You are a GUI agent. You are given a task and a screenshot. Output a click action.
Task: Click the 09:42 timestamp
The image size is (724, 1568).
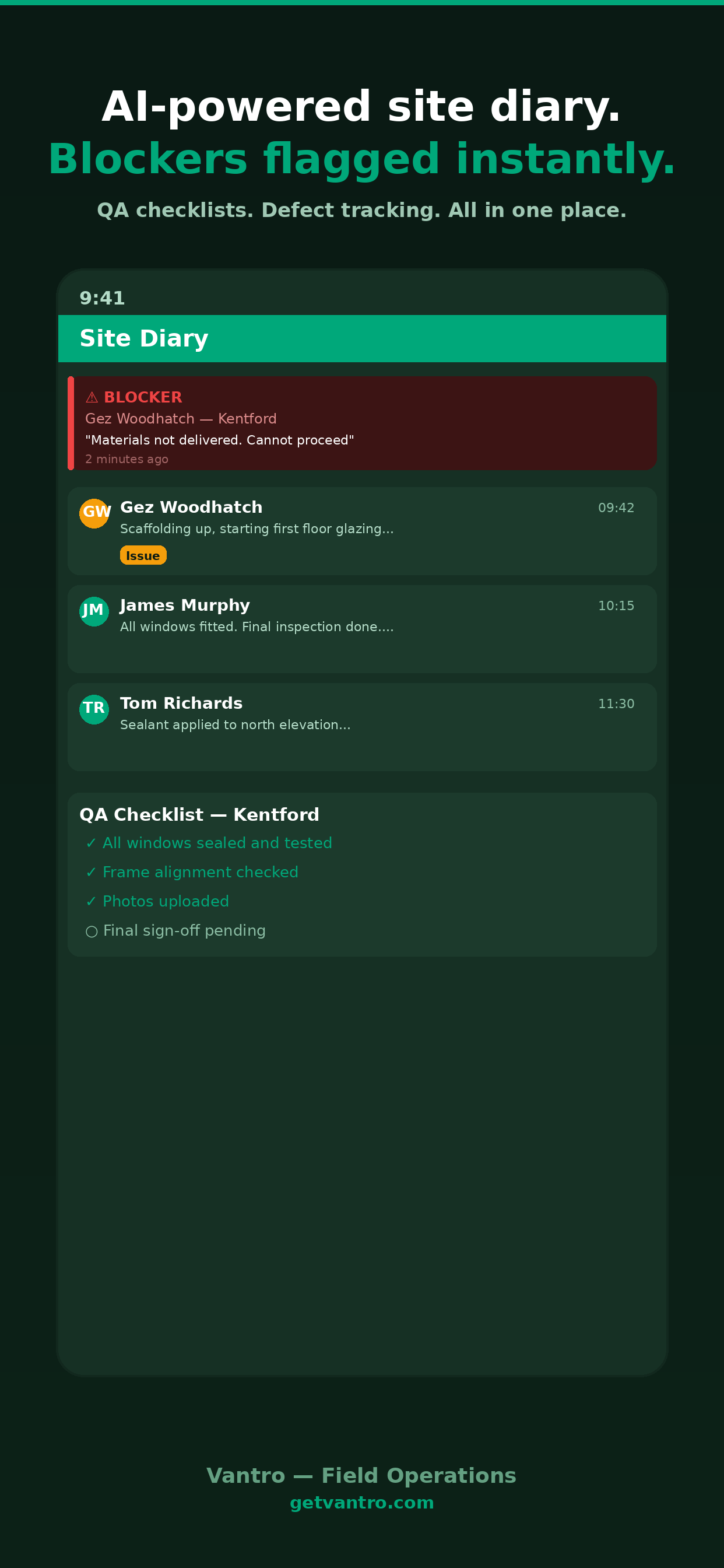(616, 508)
